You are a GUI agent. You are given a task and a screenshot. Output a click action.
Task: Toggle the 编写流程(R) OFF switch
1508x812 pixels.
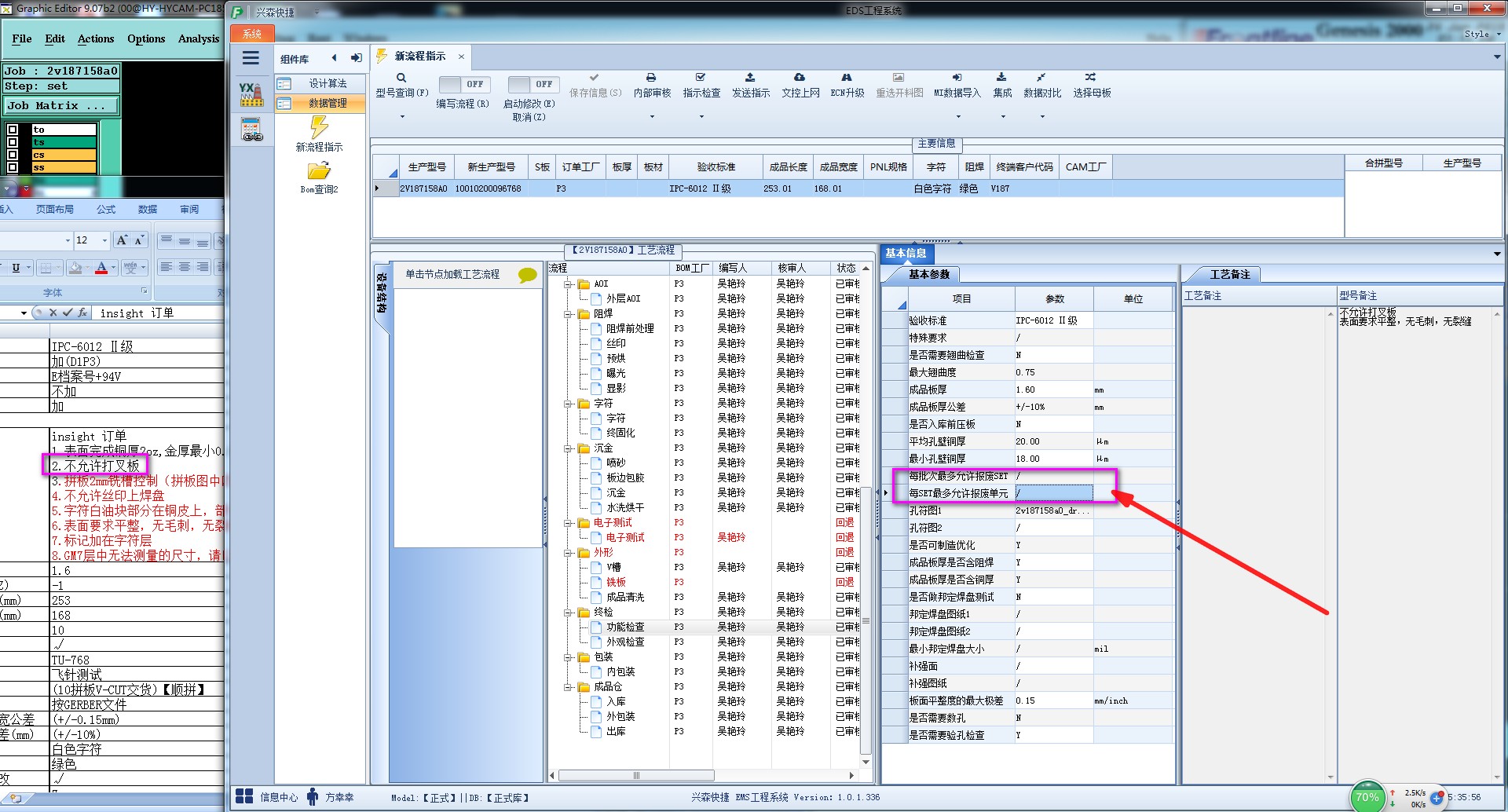click(x=463, y=84)
